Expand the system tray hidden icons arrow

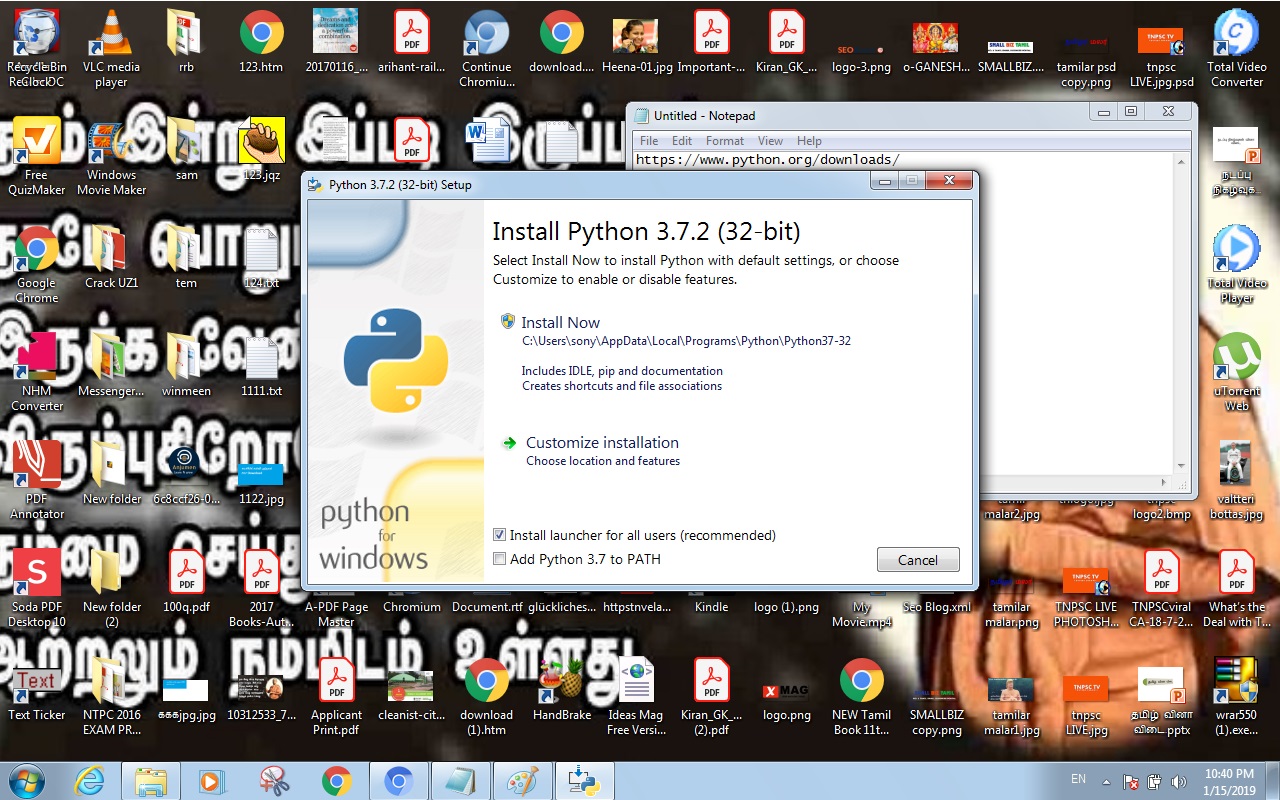pos(1105,779)
